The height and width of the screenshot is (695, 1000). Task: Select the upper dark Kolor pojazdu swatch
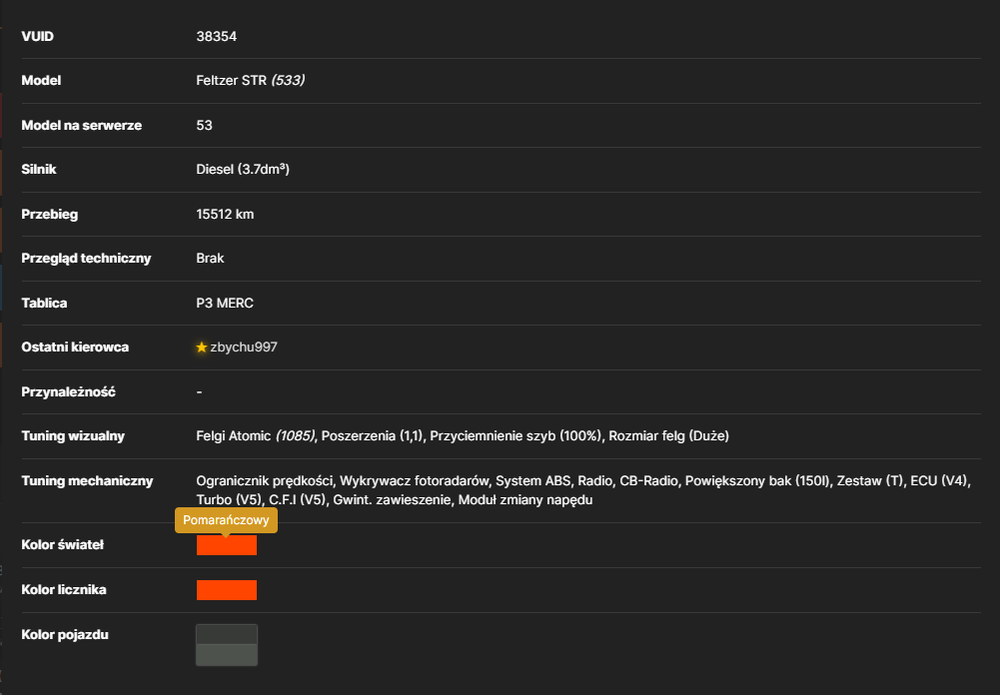(226, 634)
